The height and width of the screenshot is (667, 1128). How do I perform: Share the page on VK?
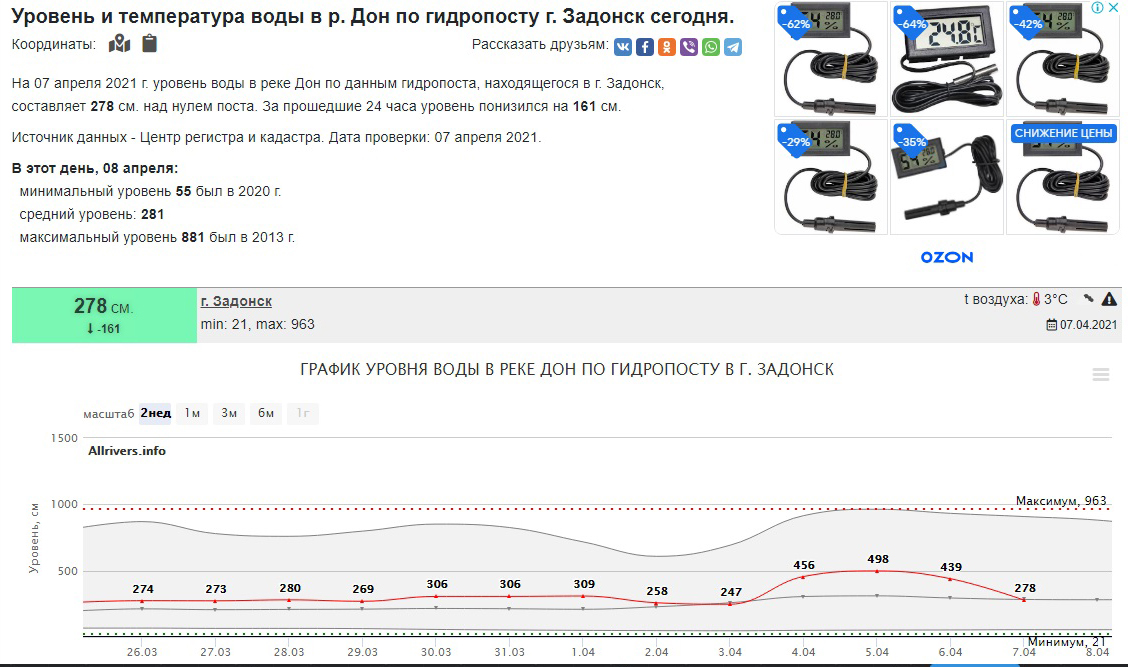click(x=623, y=47)
